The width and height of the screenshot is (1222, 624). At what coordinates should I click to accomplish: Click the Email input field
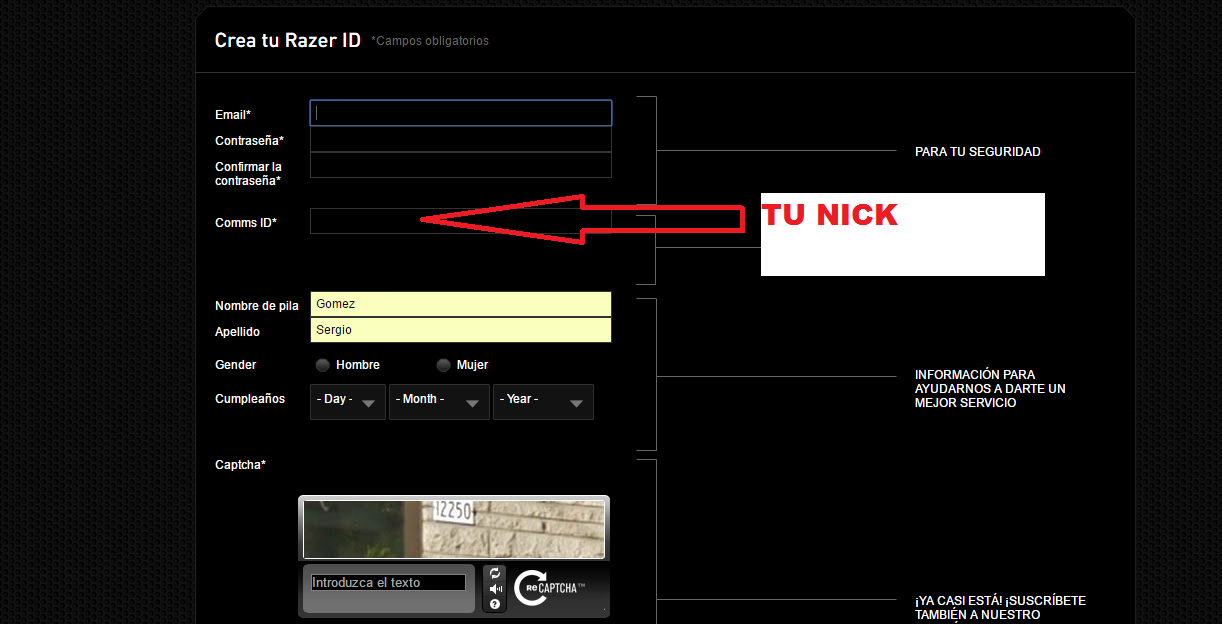tap(461, 113)
